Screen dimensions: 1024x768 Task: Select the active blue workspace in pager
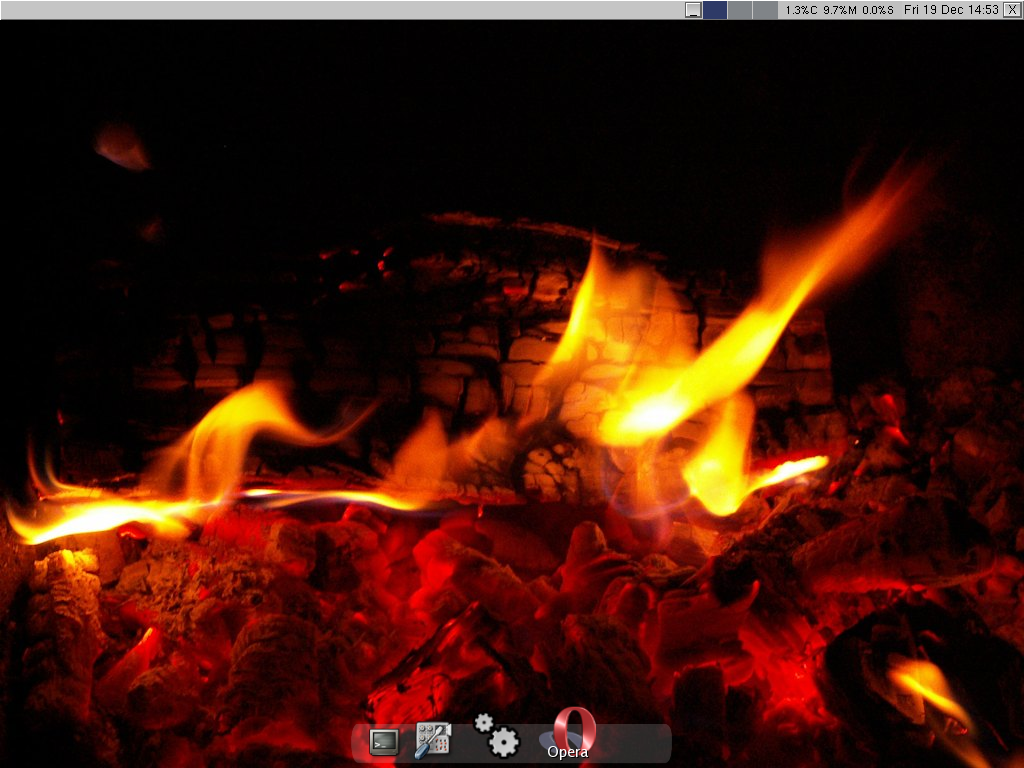[x=715, y=10]
